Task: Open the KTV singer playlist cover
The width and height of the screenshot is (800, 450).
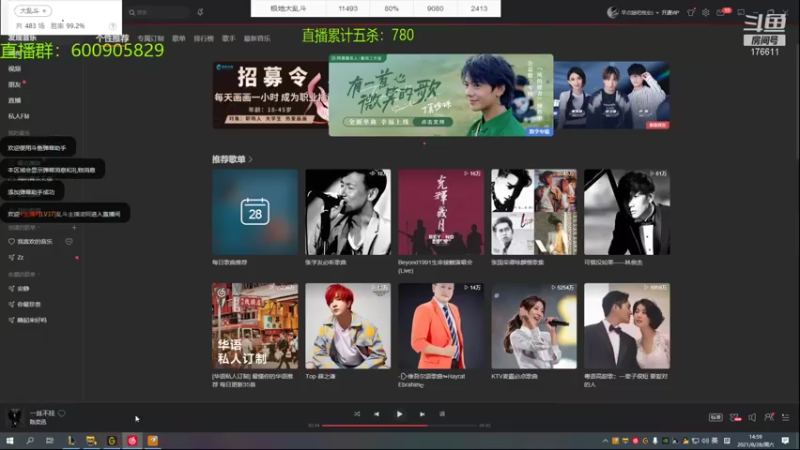Action: click(x=534, y=326)
